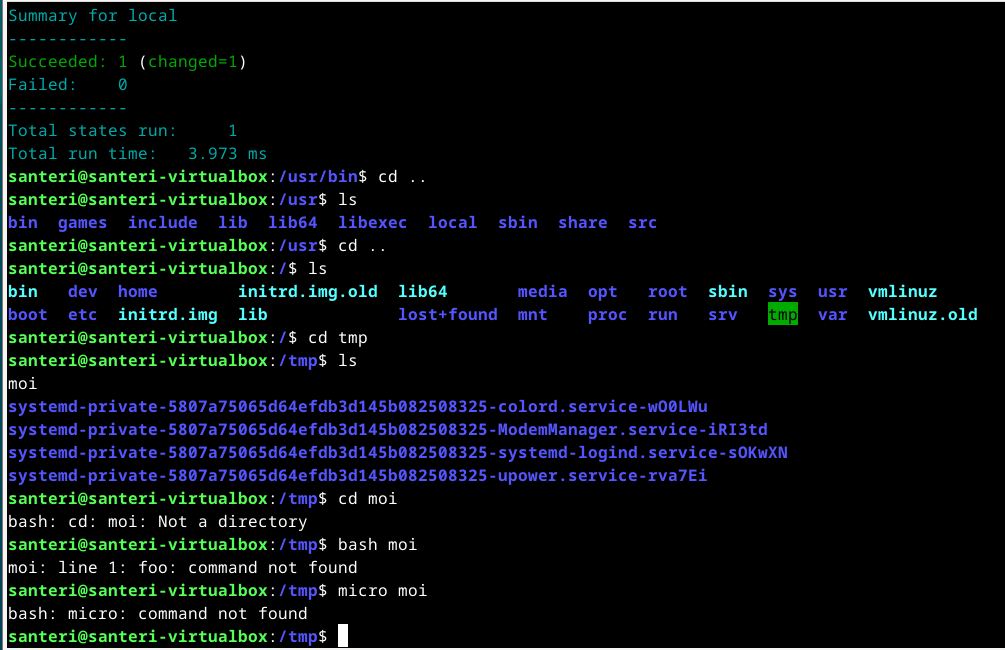1005x650 pixels.
Task: Click the 'Summary for local' heading text
Action: 92,16
